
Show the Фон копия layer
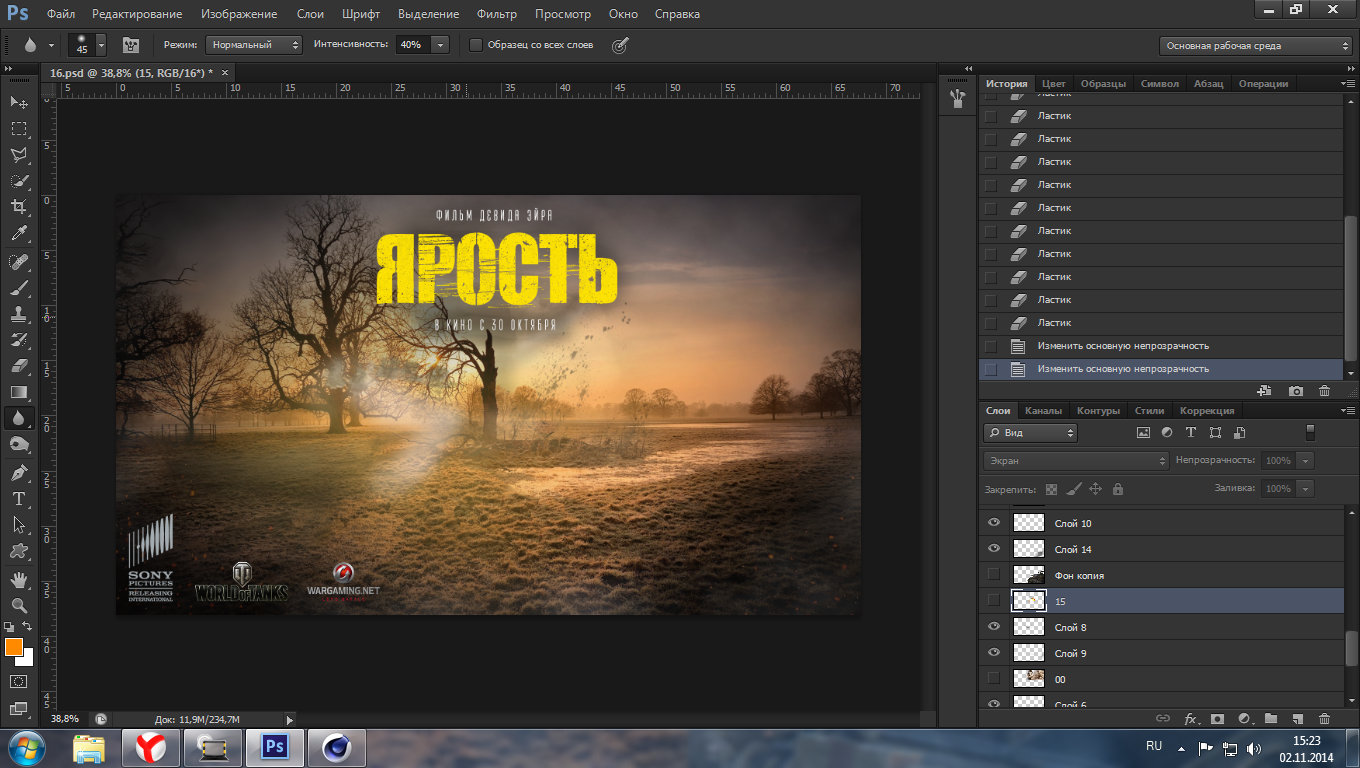pos(993,575)
